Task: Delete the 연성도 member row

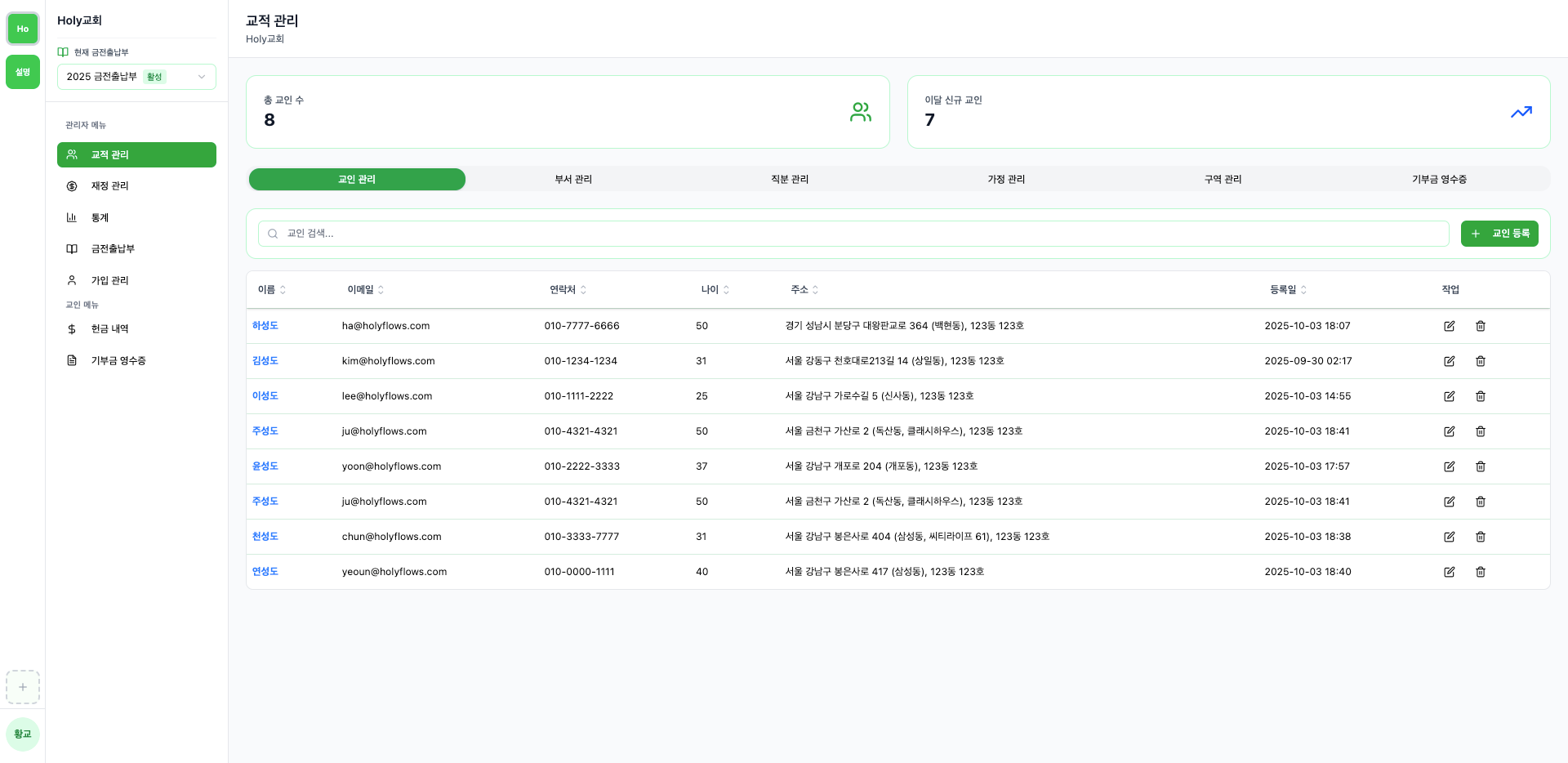Action: 1480,572
